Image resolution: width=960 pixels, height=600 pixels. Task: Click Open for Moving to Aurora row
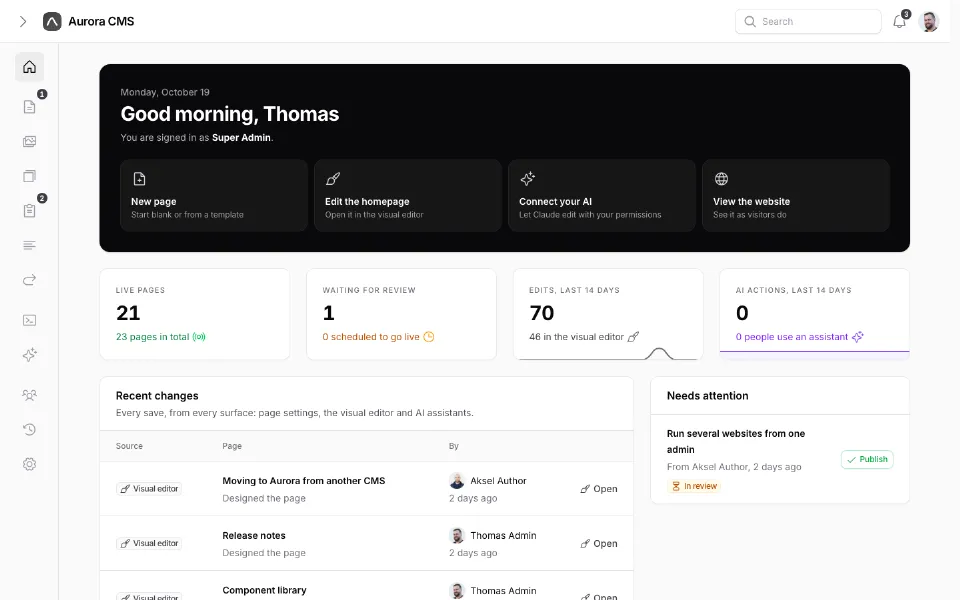599,489
